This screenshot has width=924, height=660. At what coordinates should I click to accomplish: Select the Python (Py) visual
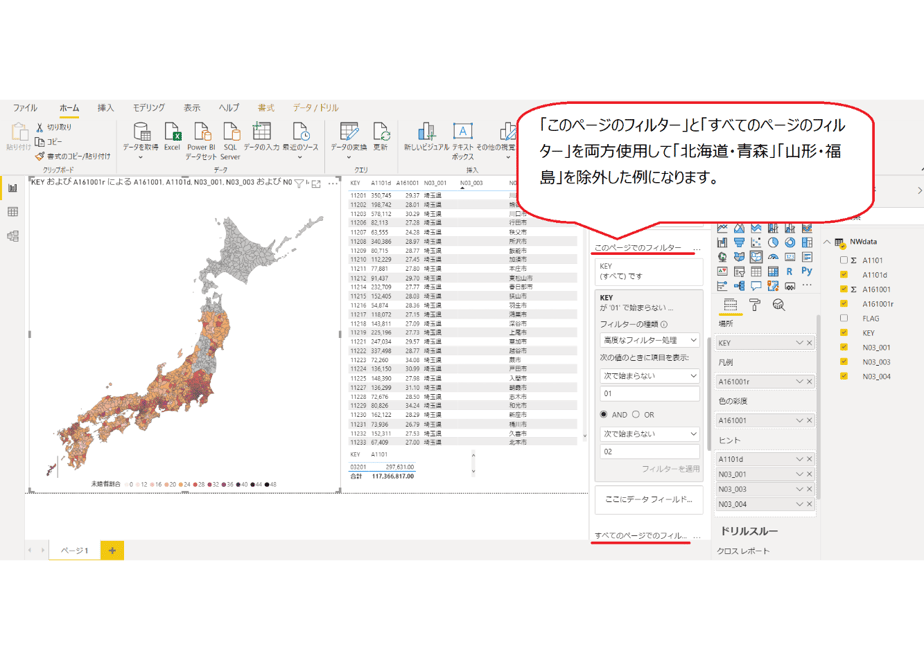click(x=807, y=271)
